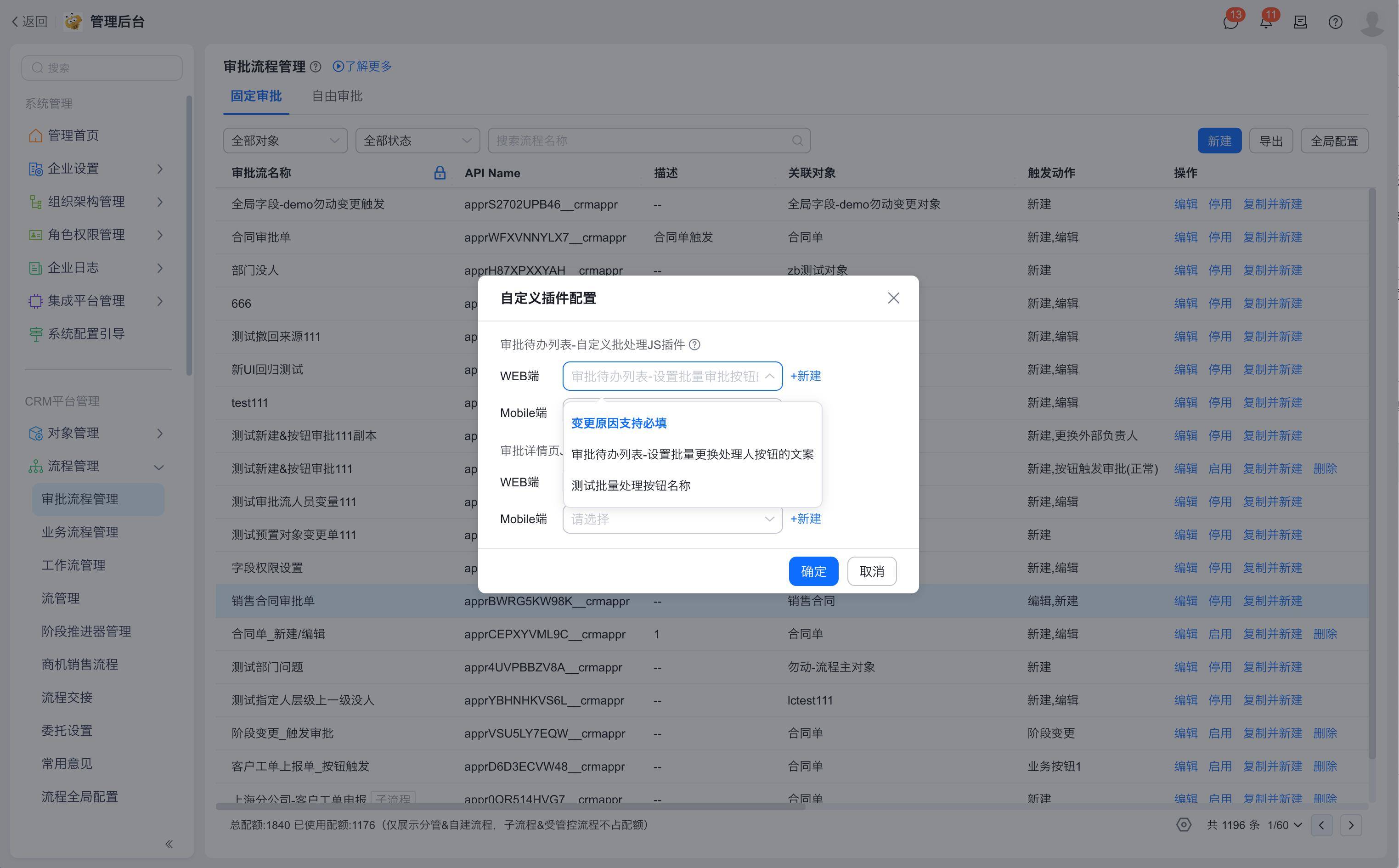The image size is (1399, 868).
Task: Open the notifications bell icon
Action: click(1265, 23)
